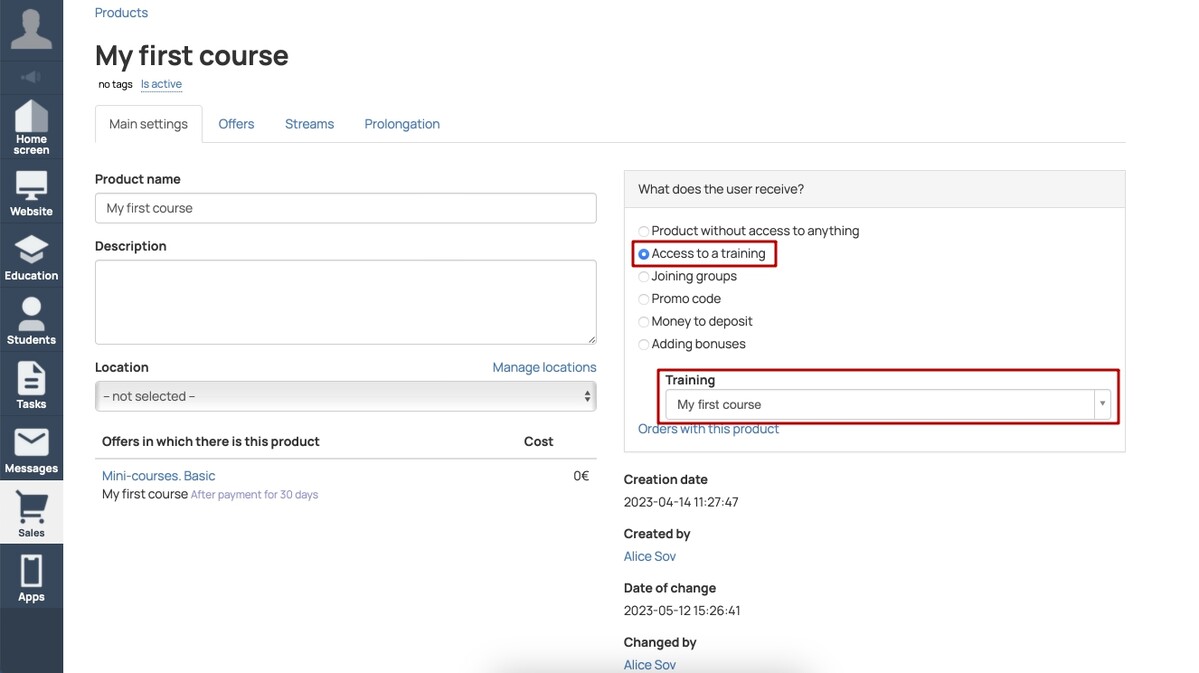Switch to the Offers tab
The width and height of the screenshot is (1199, 673).
236,124
